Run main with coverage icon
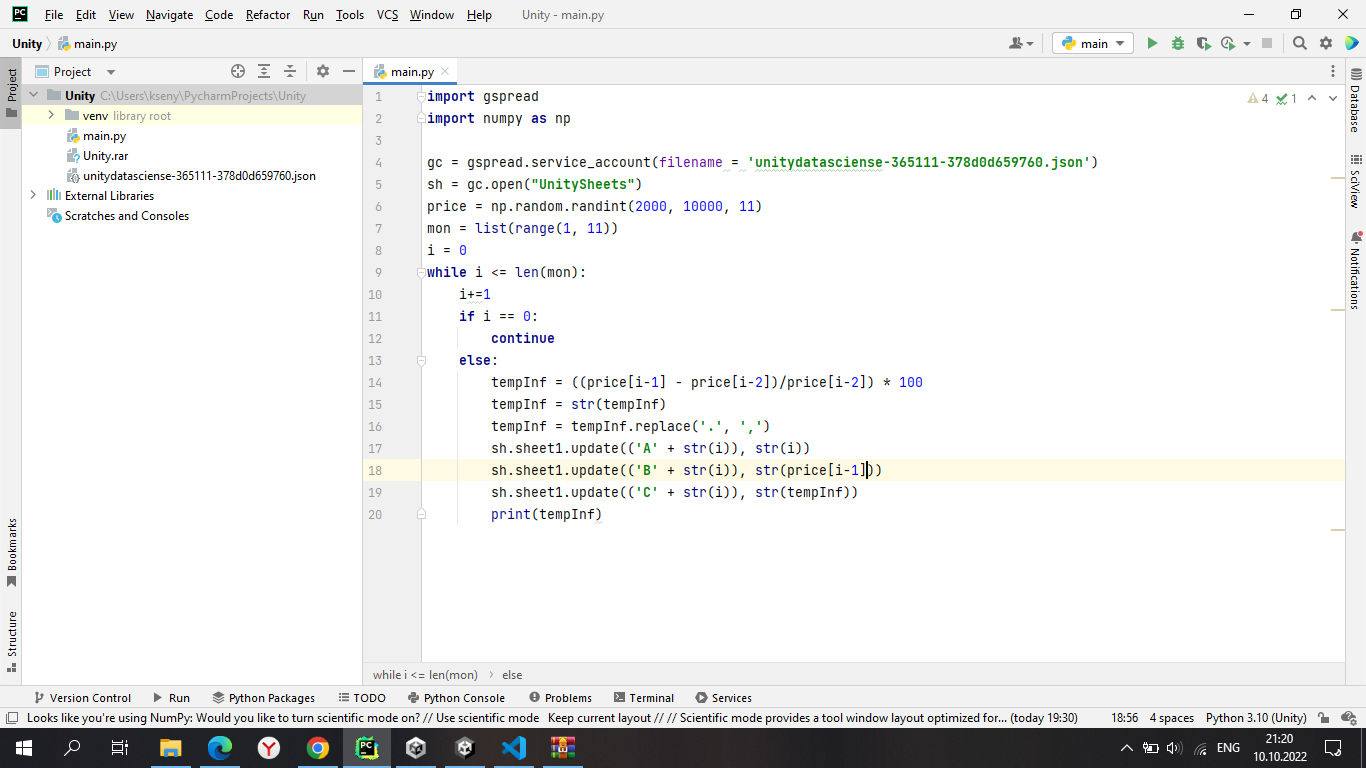1366x768 pixels. [1203, 43]
